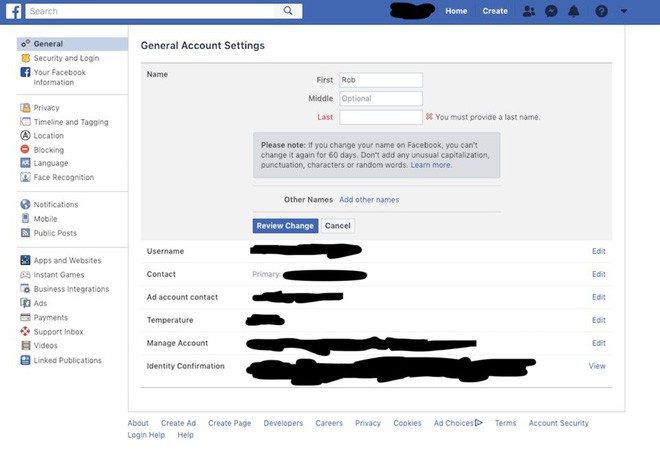Open the Privacy settings page

(x=46, y=108)
